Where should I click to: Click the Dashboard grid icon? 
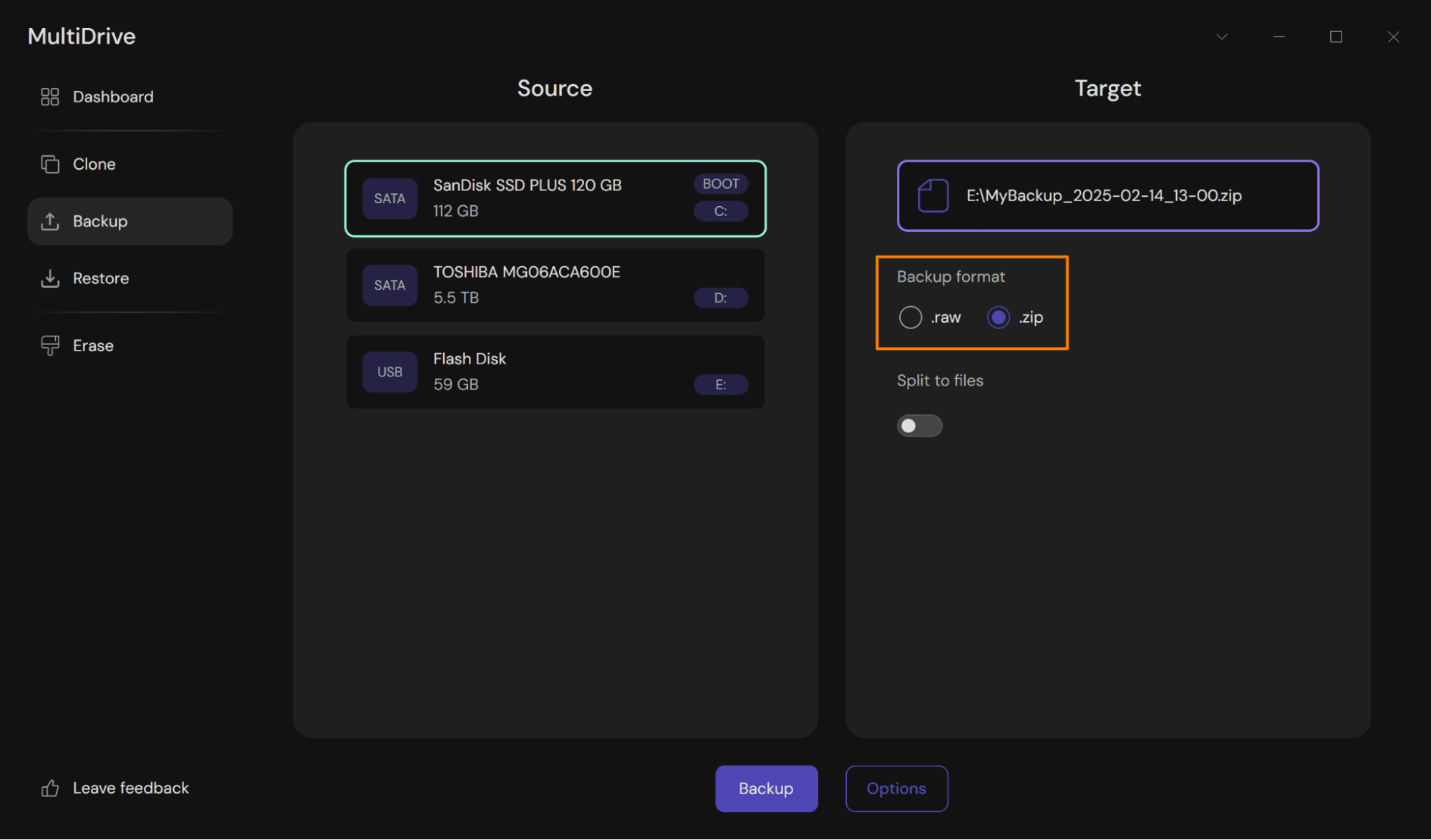(x=49, y=97)
